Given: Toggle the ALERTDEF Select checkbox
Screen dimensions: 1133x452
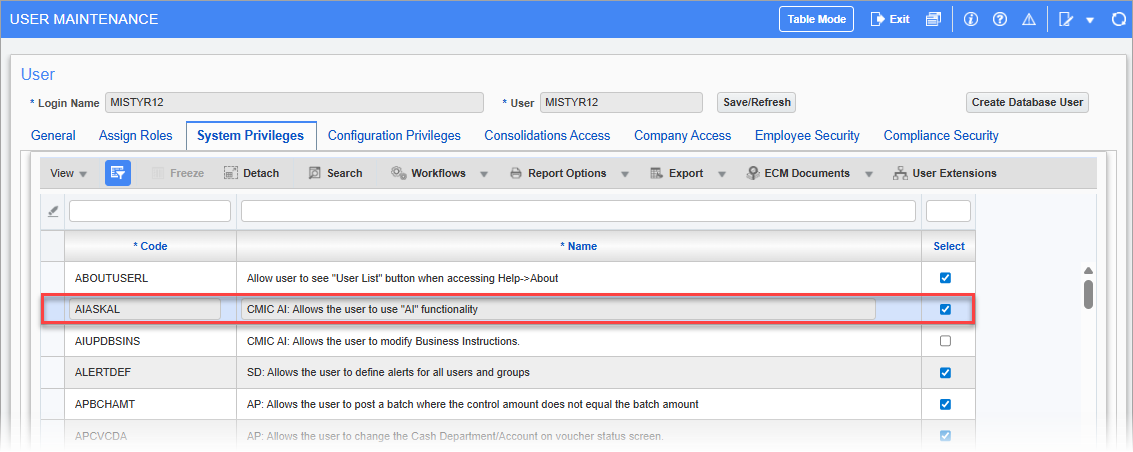Looking at the screenshot, I should pyautogui.click(x=944, y=373).
